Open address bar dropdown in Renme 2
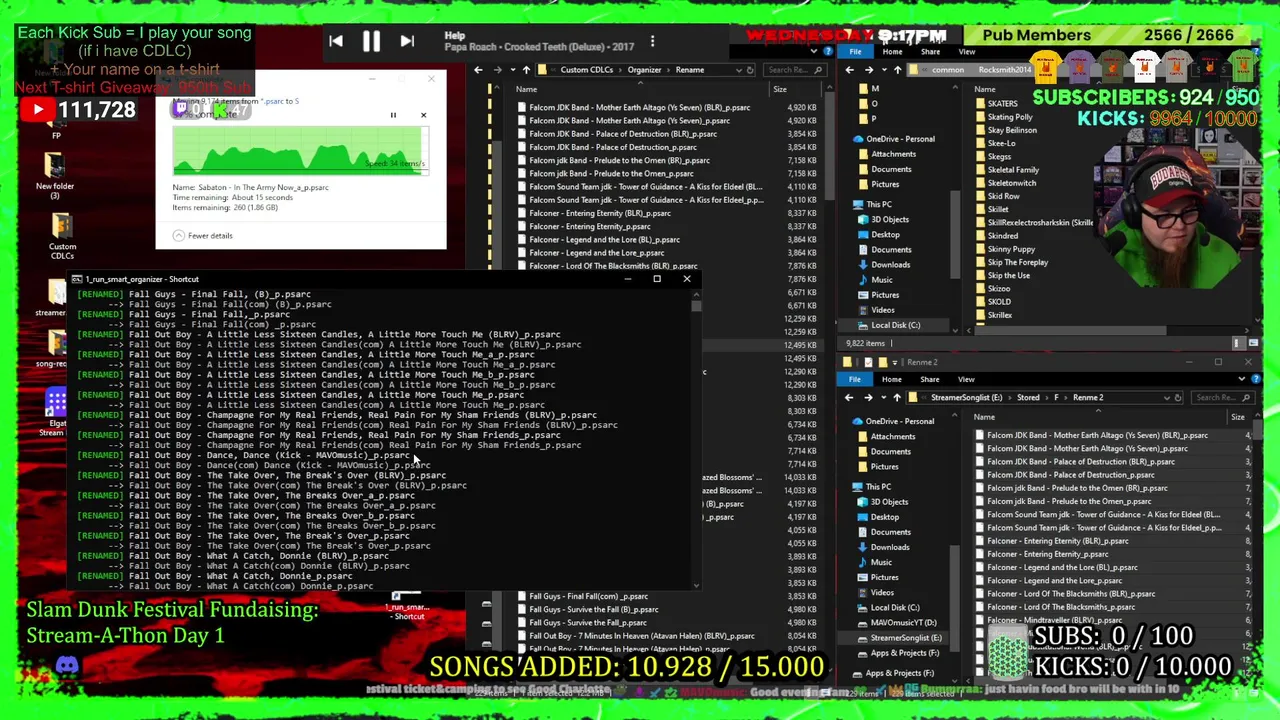 (1166, 398)
